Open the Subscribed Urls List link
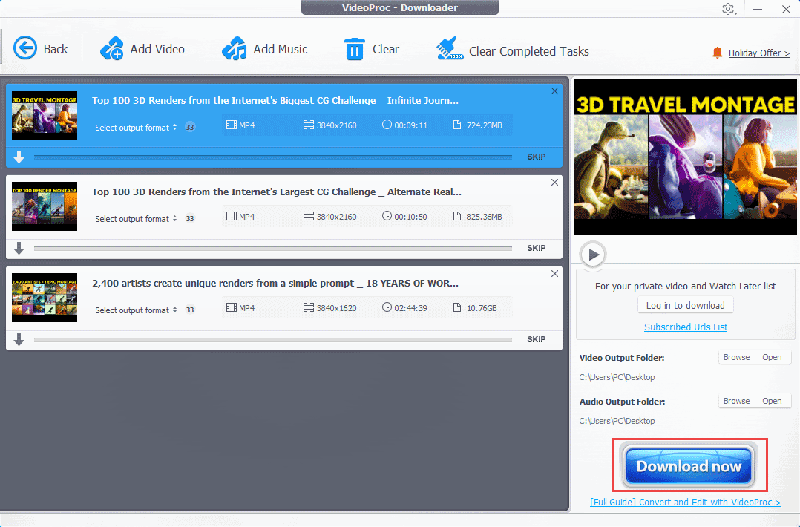This screenshot has width=800, height=527. (x=685, y=327)
